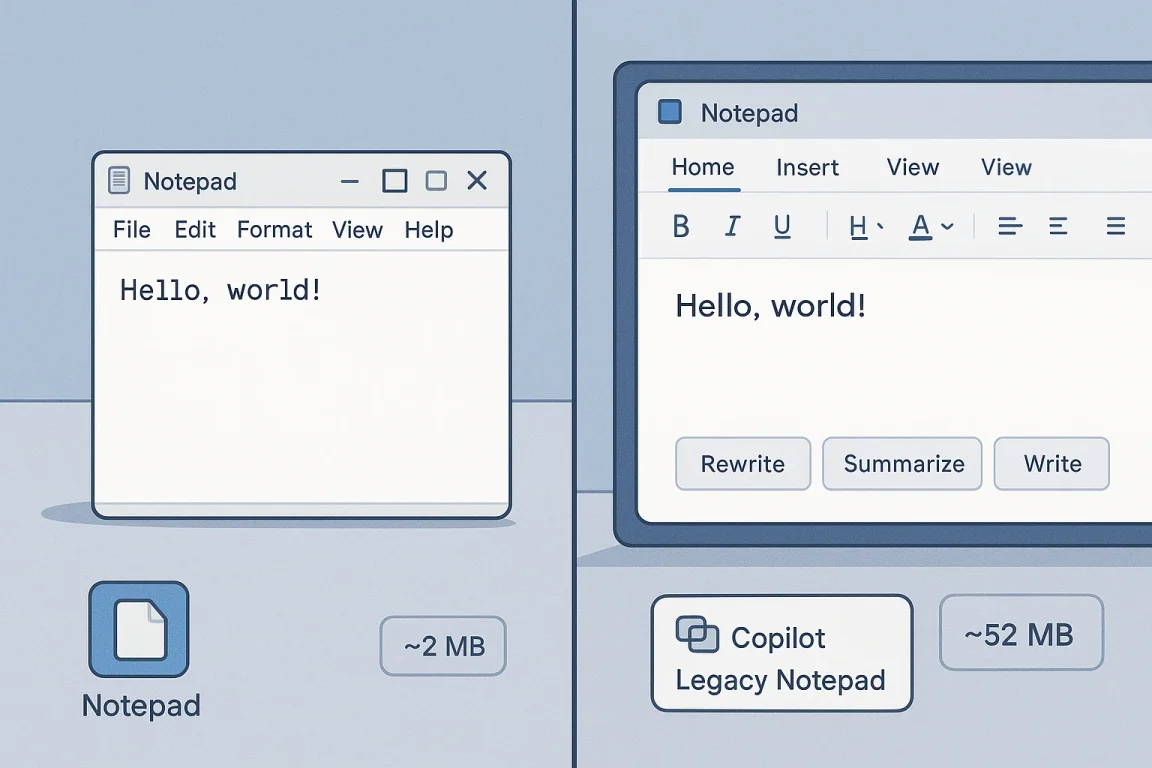Click the Heading H icon

click(857, 227)
